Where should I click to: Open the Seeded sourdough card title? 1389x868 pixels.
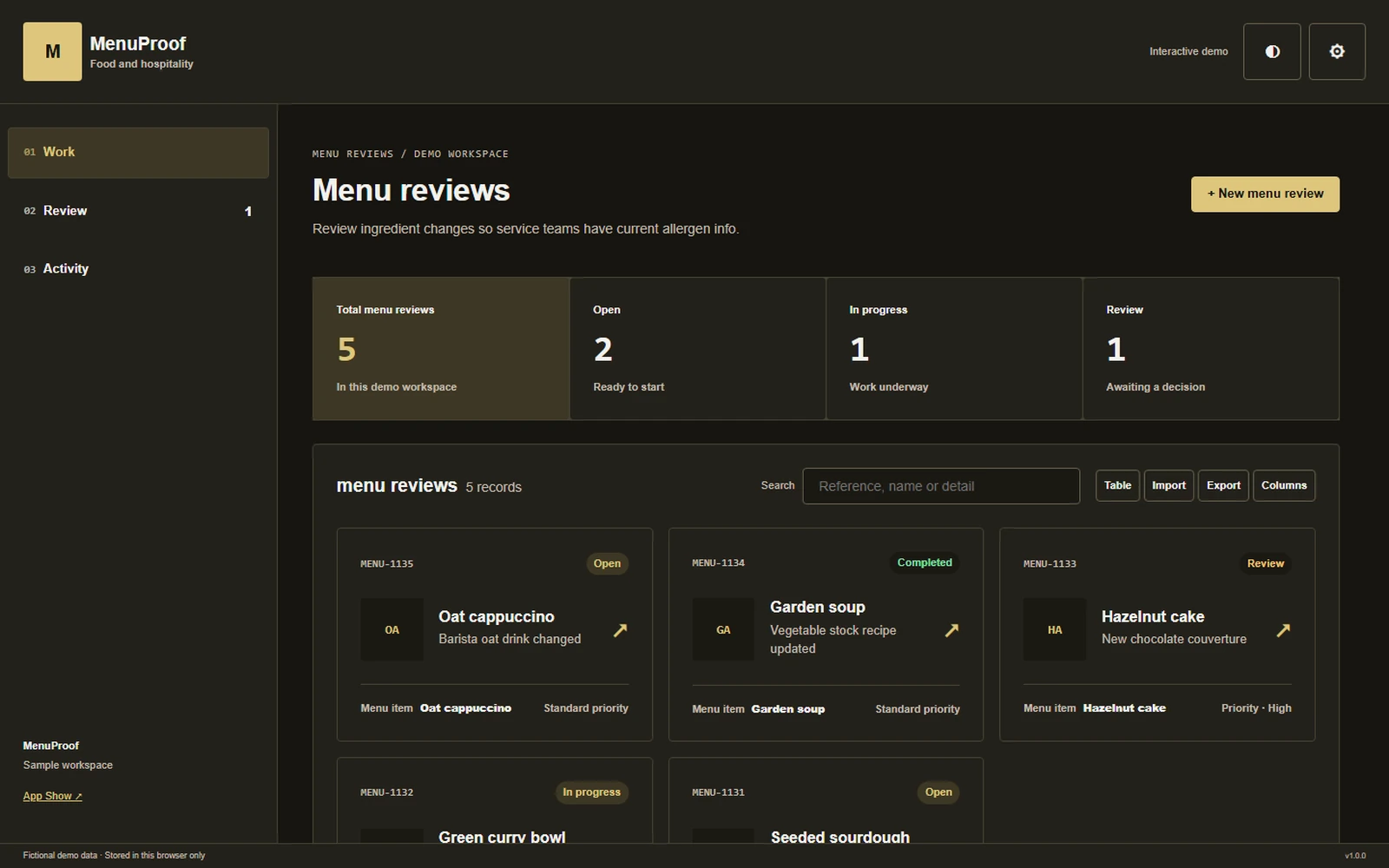coord(840,837)
